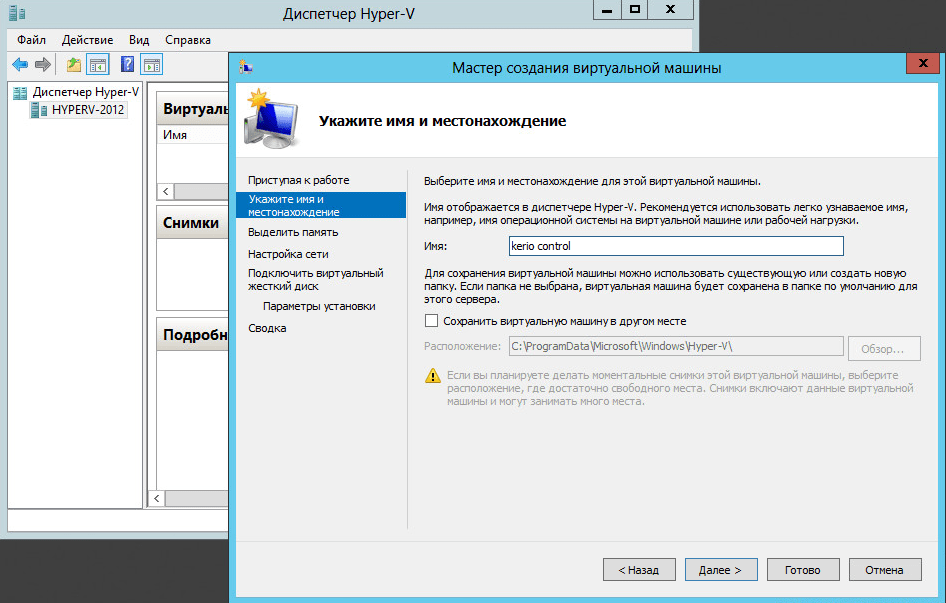Click the yellow warning icon about snapshots
Screen dimensions: 946x603
[x=433, y=375]
